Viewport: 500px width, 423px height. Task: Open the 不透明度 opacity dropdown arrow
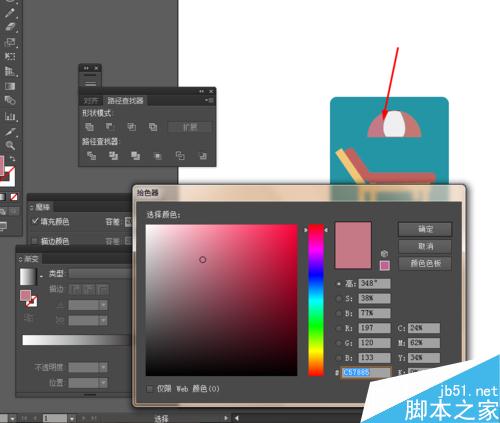(103, 367)
